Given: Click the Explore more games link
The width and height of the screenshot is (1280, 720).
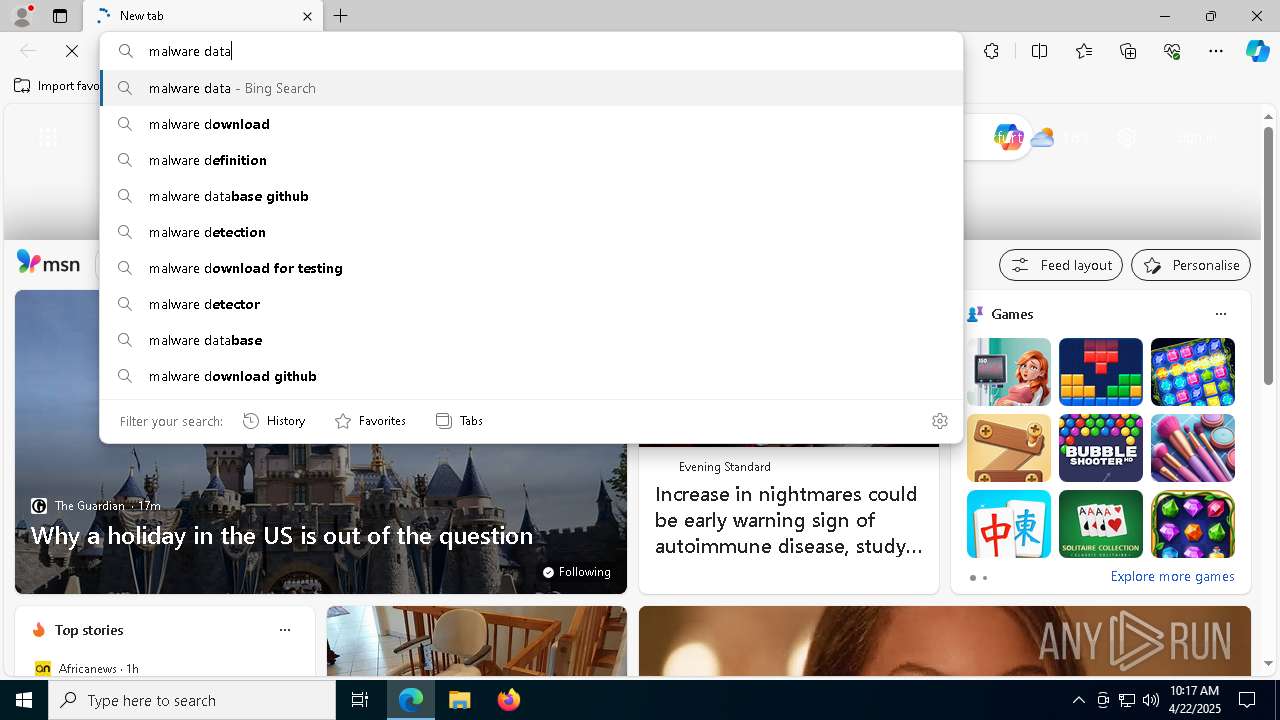Looking at the screenshot, I should 1172,576.
